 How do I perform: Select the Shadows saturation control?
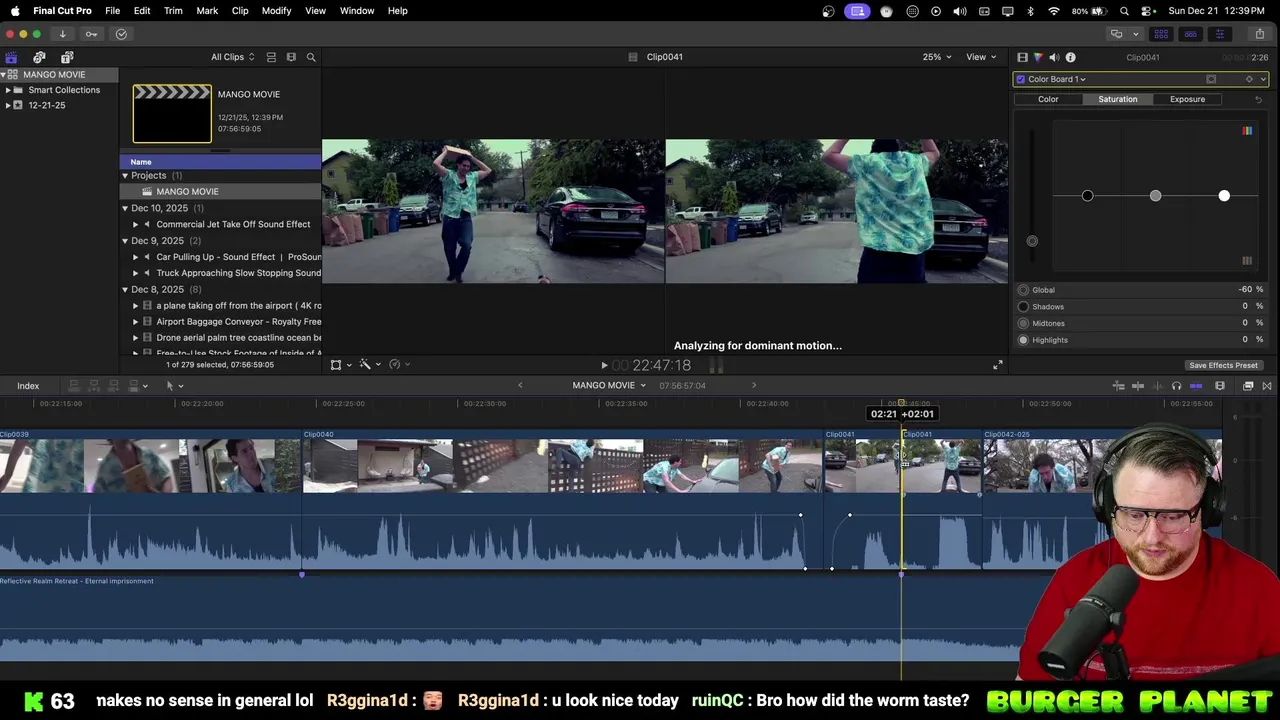[x=1141, y=307]
